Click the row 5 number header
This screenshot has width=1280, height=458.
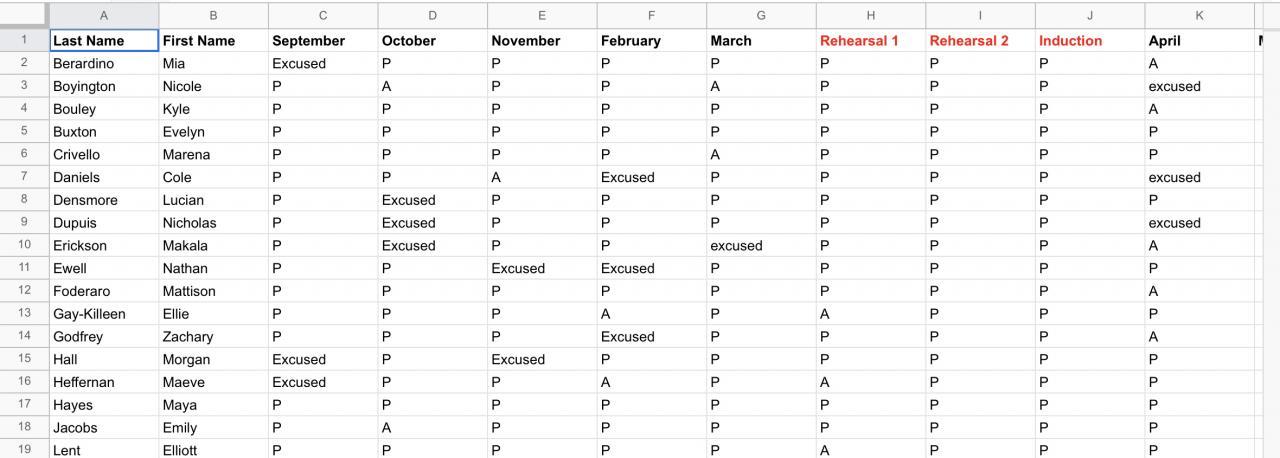click(24, 131)
